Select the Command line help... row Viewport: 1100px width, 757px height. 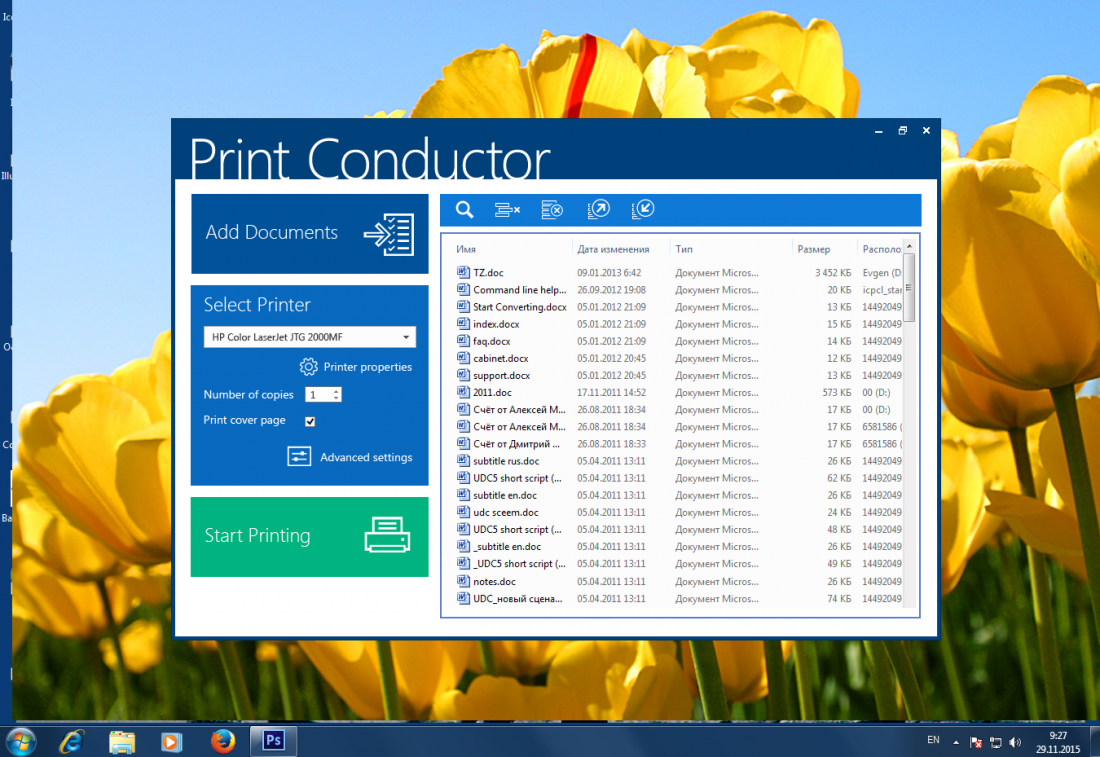tap(678, 290)
